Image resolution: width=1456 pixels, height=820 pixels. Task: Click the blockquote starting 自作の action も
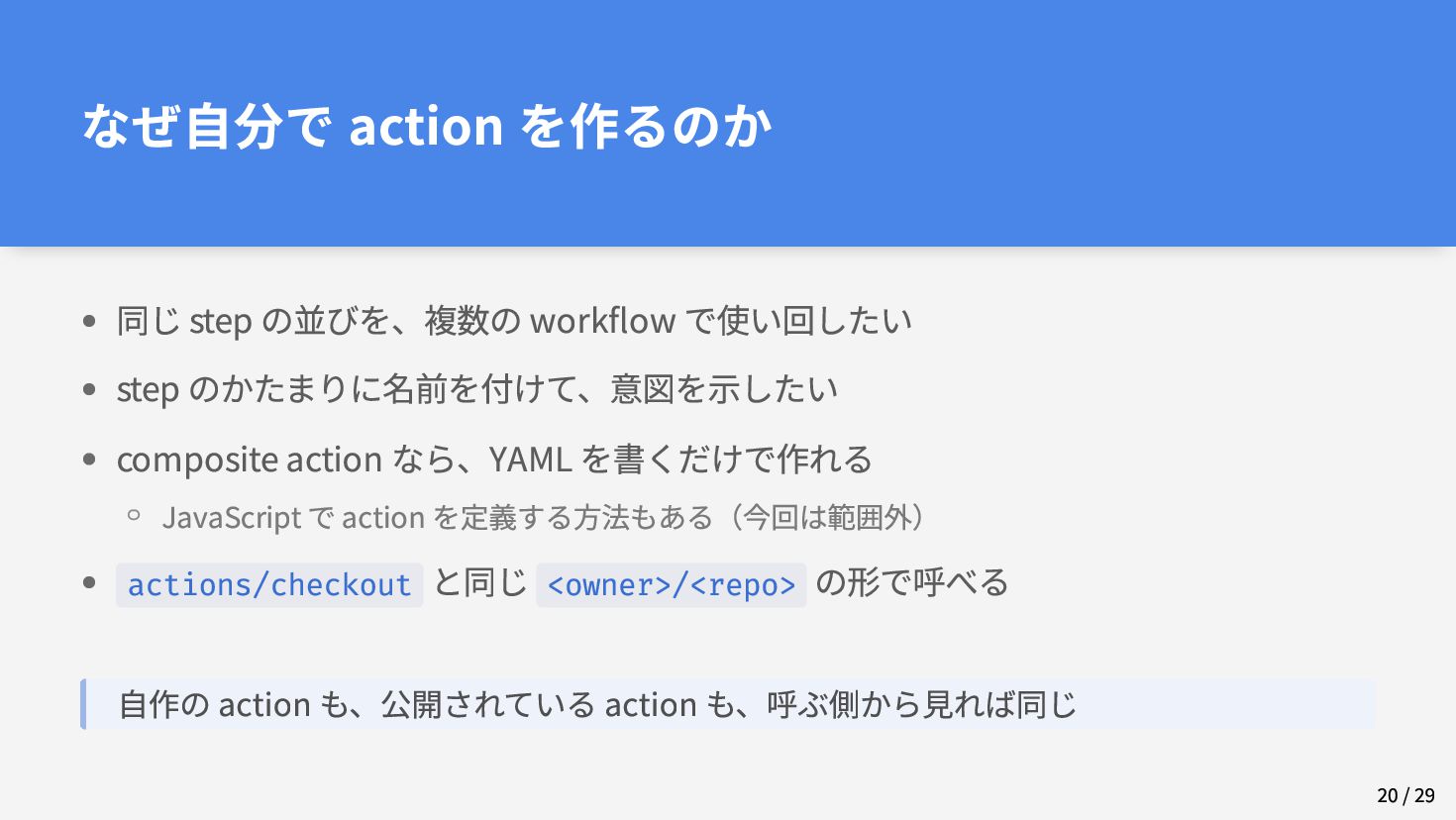[728, 704]
